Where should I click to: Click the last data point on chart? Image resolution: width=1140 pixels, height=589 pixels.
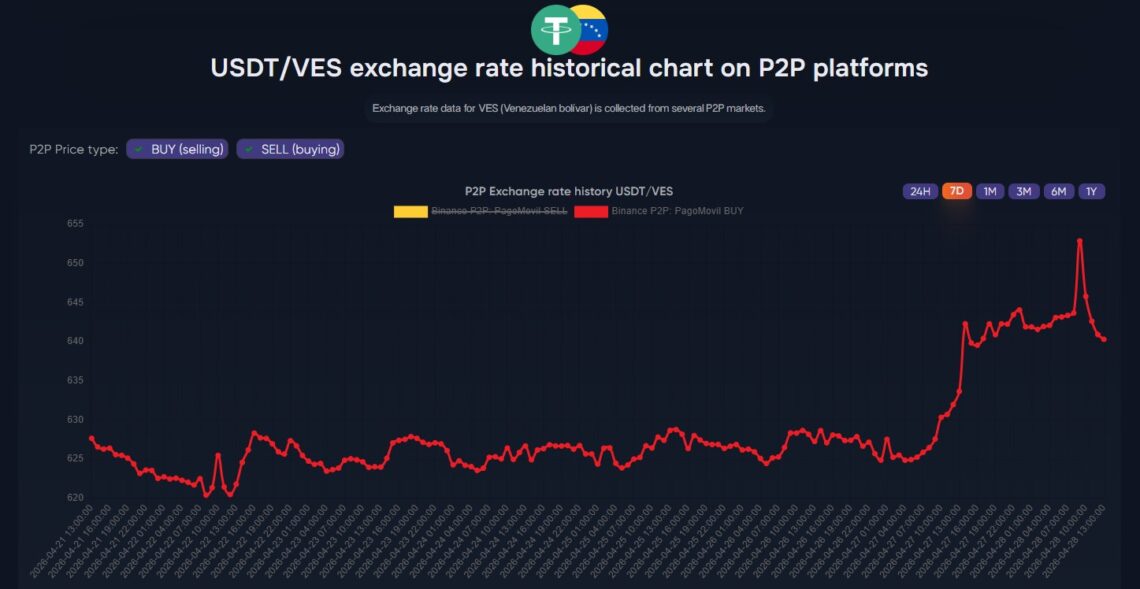tap(1104, 339)
